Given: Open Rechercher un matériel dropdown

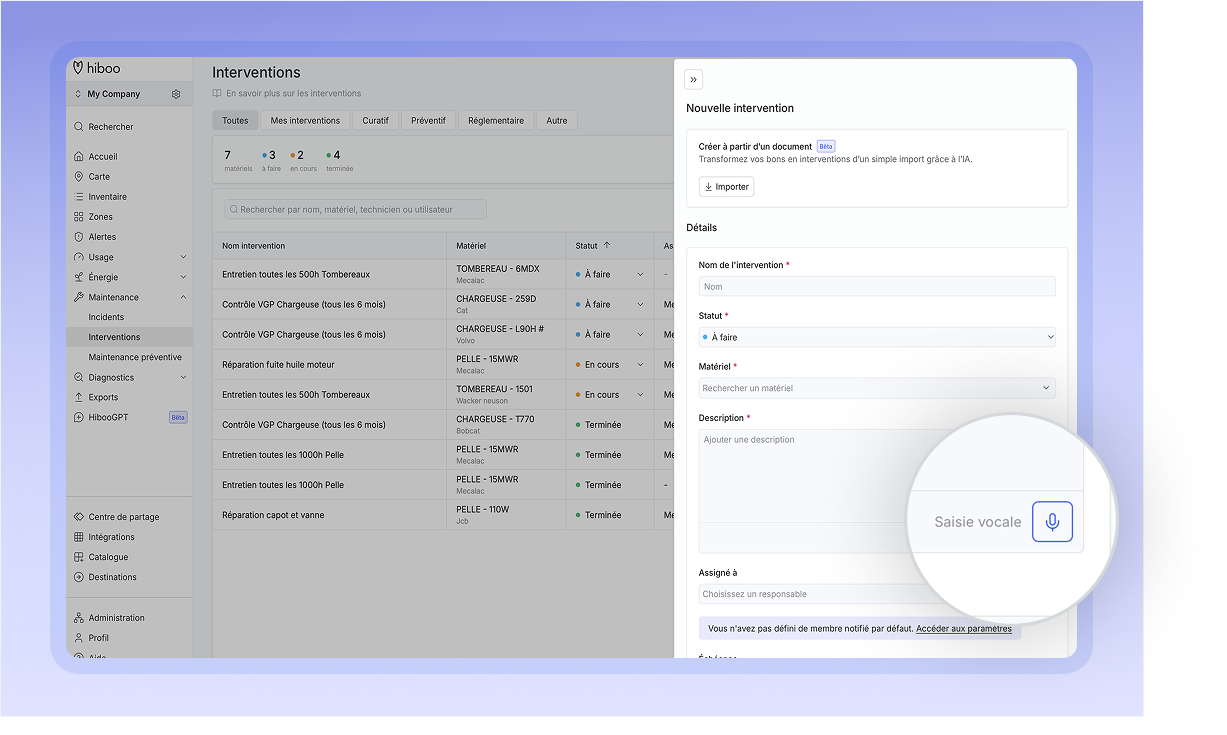Looking at the screenshot, I should (877, 388).
